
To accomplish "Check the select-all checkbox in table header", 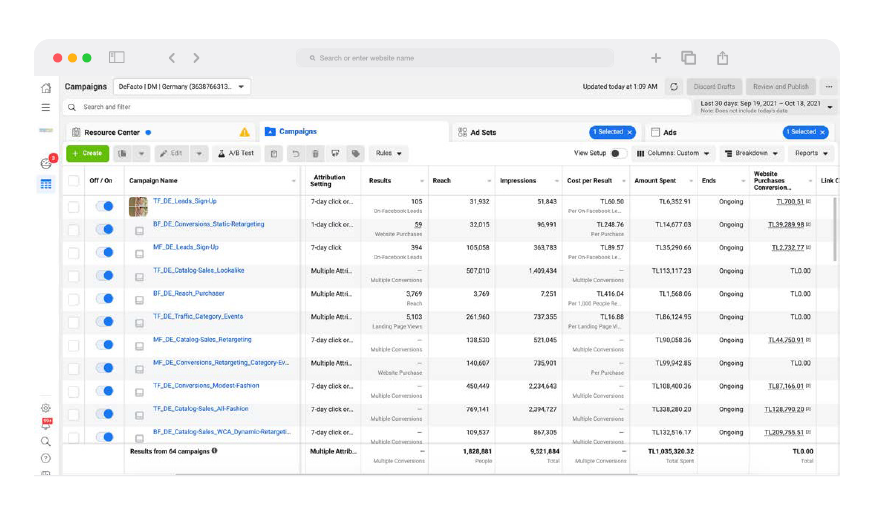I will pos(74,181).
